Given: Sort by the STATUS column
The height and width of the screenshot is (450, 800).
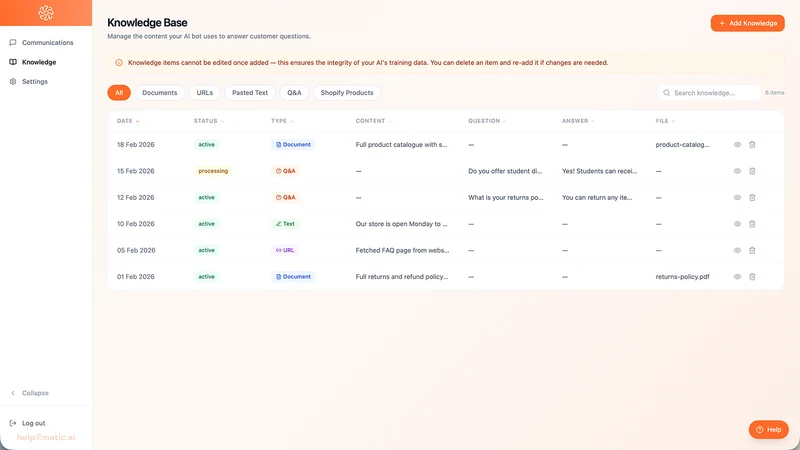Looking at the screenshot, I should (209, 121).
